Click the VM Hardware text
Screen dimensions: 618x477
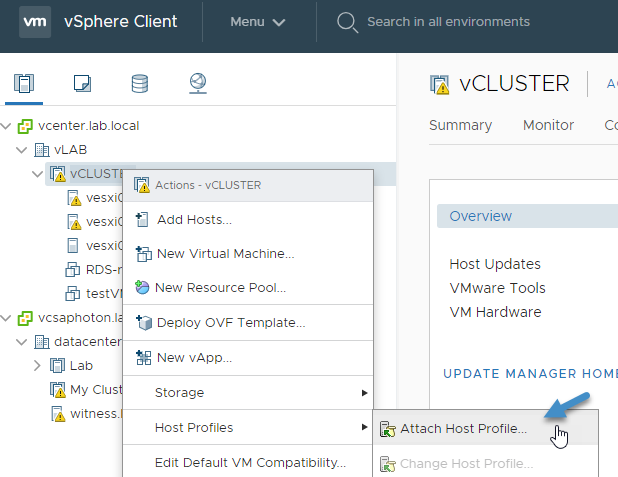[x=495, y=312]
